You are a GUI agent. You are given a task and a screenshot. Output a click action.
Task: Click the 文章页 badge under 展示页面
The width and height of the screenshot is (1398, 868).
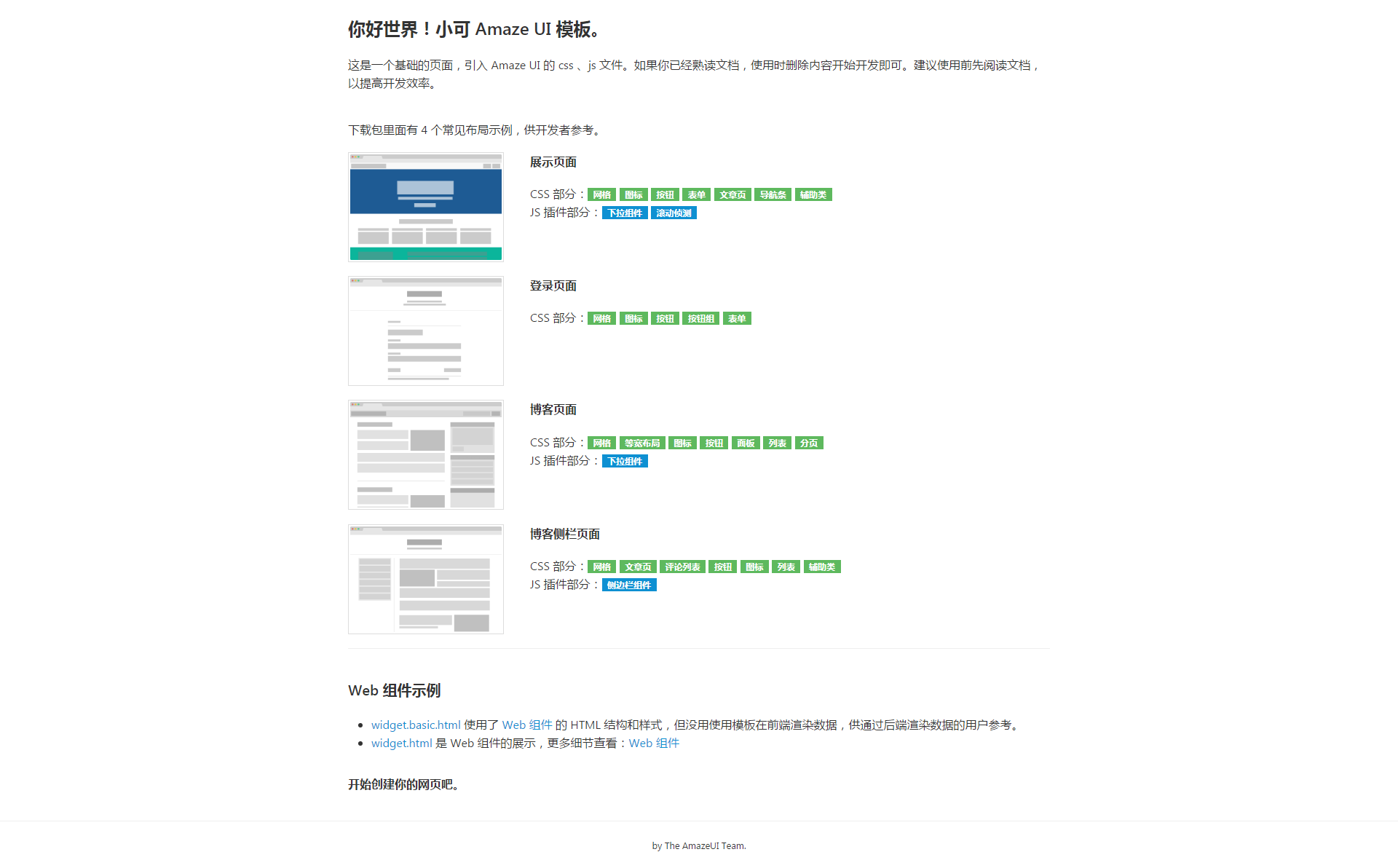point(732,194)
